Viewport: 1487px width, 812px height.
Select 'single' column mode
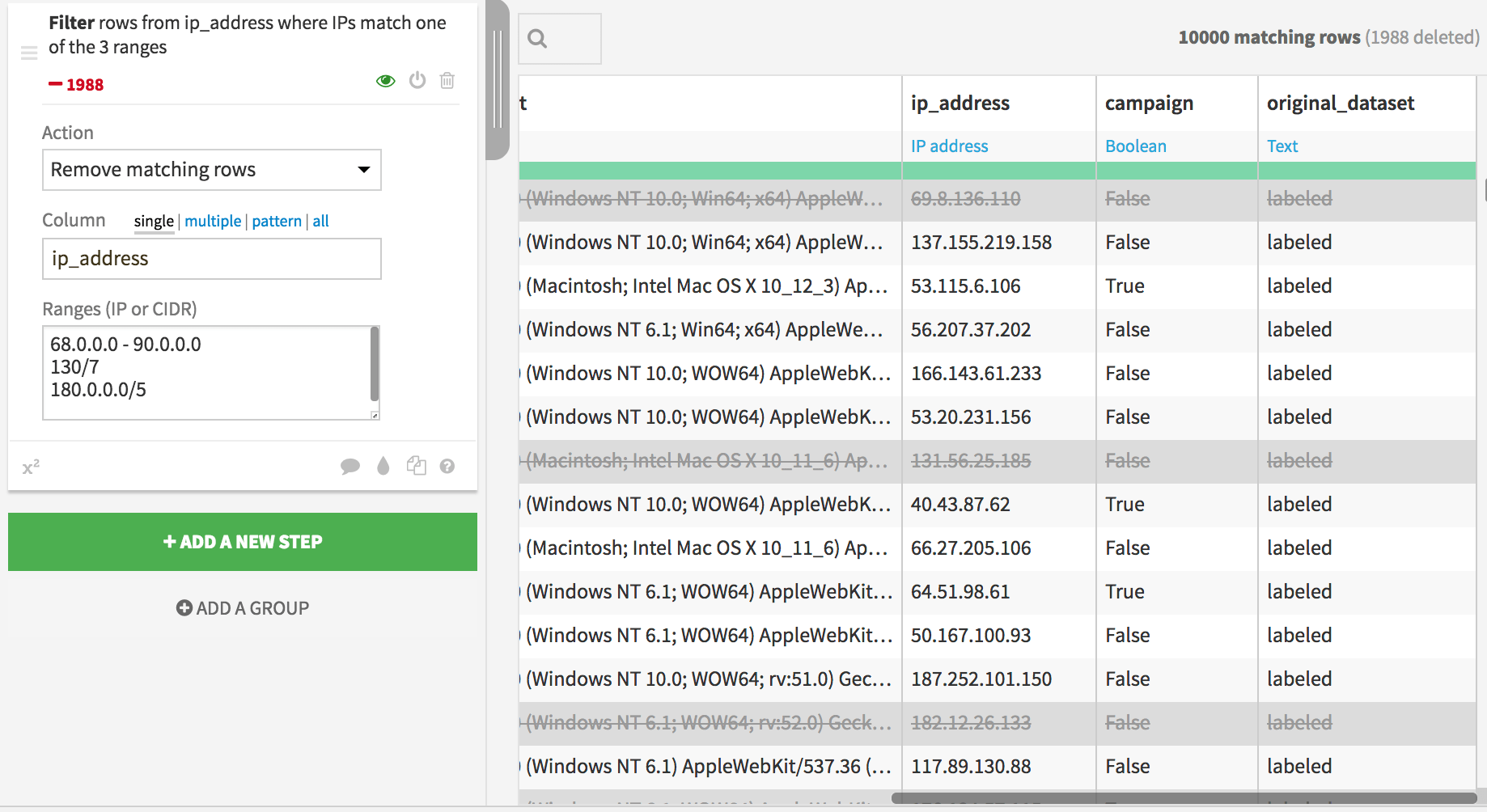tap(154, 221)
